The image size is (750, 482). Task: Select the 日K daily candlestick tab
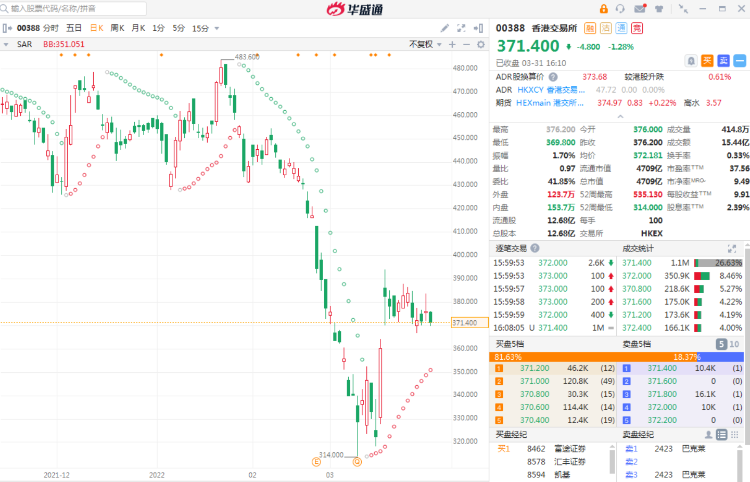click(x=97, y=28)
